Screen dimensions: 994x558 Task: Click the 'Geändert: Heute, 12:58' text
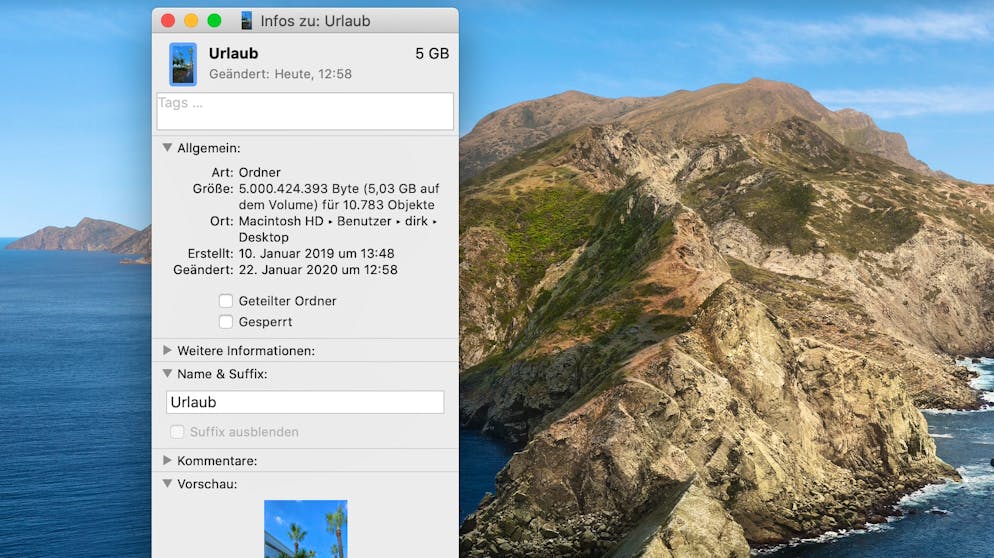pos(280,74)
